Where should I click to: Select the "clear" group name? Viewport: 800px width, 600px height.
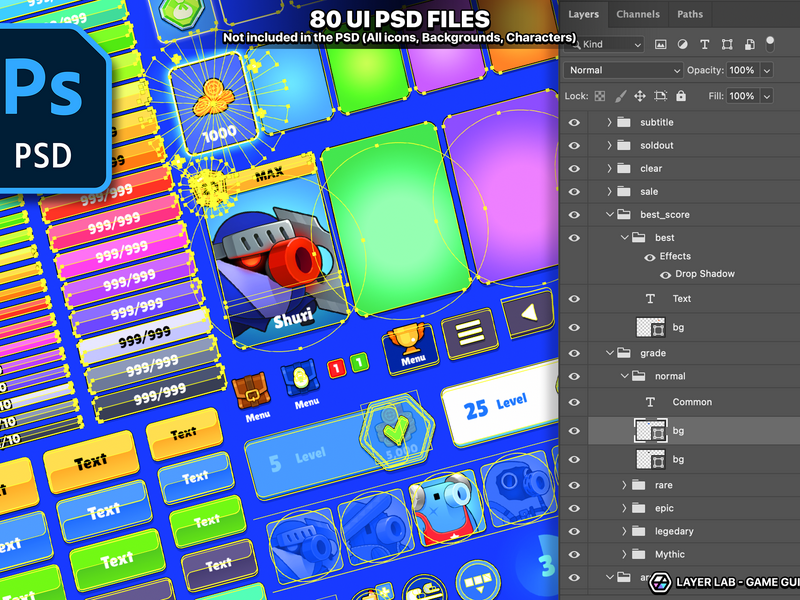[651, 168]
